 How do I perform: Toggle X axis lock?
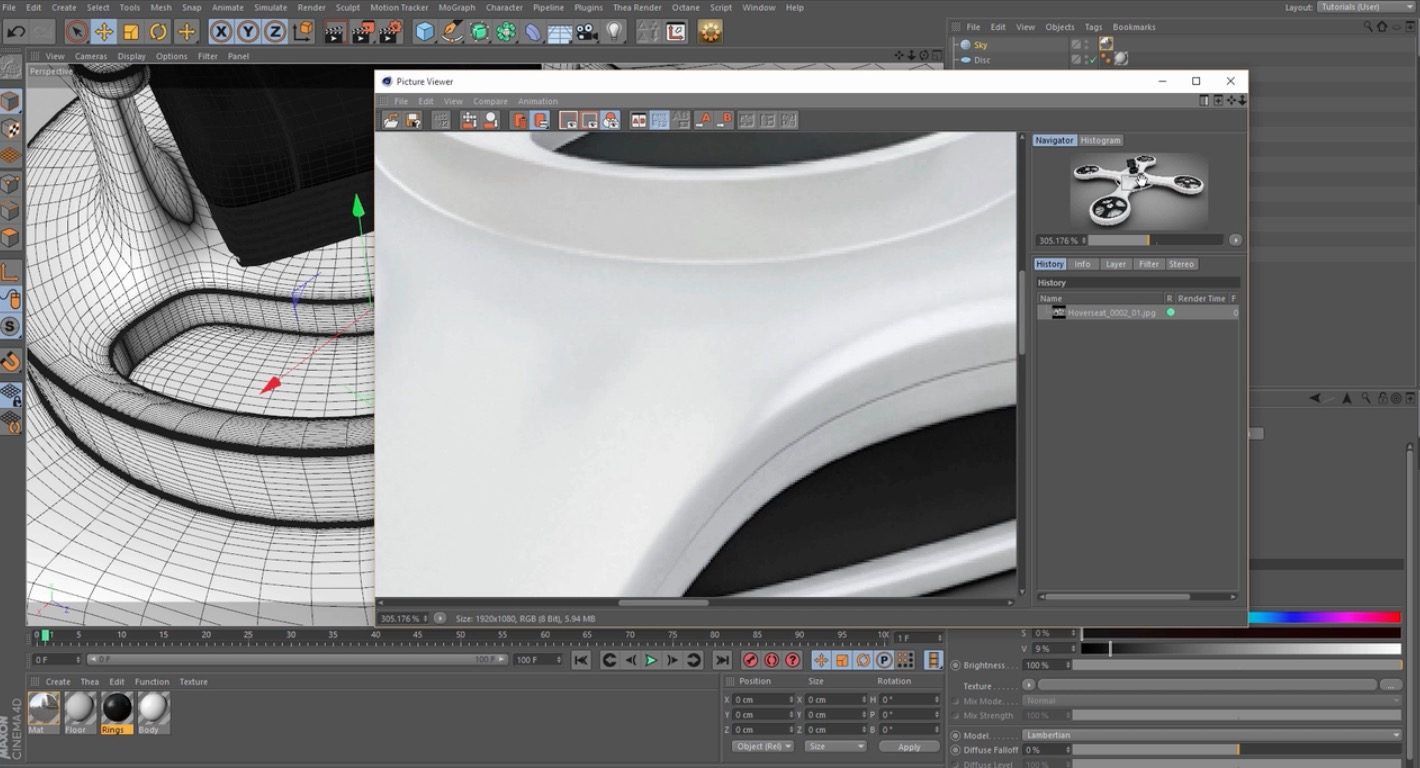221,32
